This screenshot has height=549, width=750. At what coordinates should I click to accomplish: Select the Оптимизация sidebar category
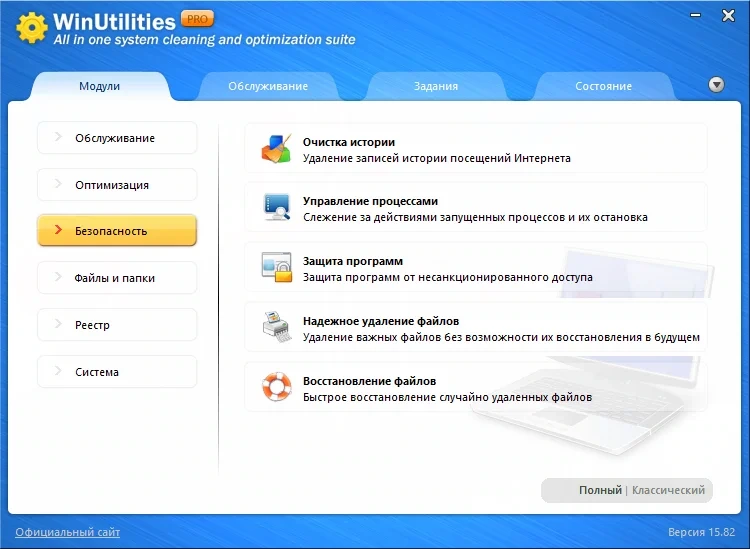point(117,185)
